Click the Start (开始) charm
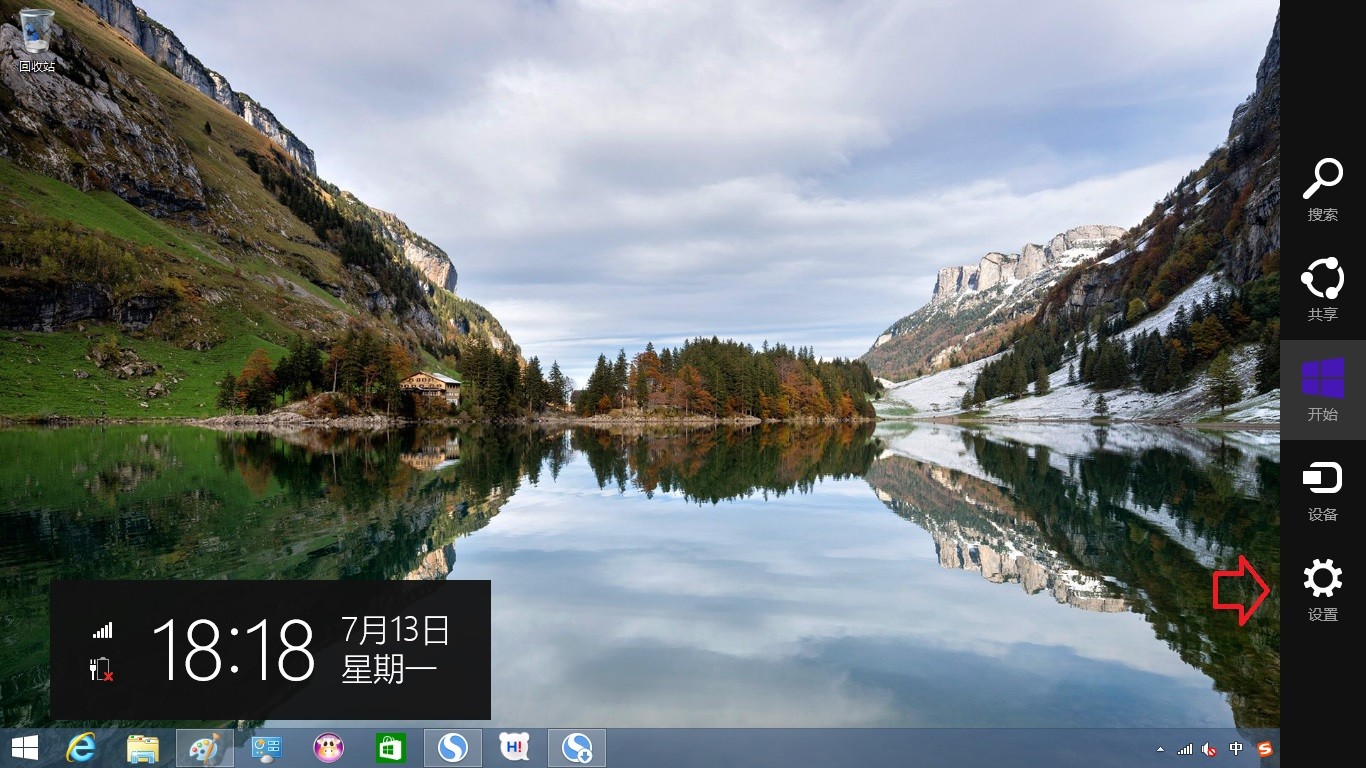The width and height of the screenshot is (1366, 768). click(1323, 390)
